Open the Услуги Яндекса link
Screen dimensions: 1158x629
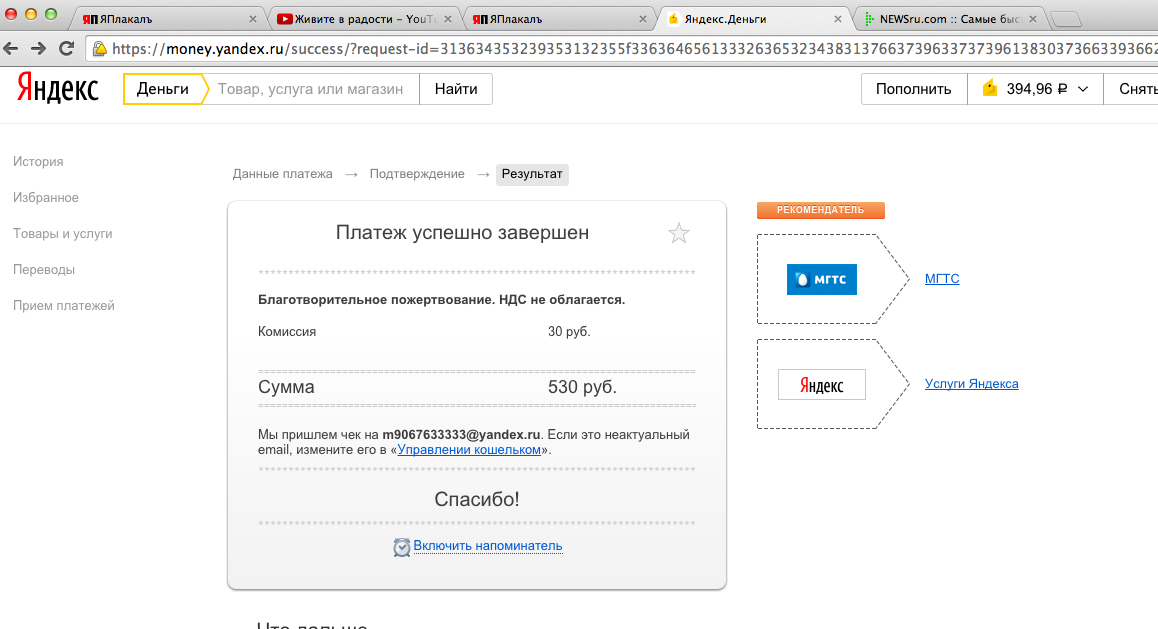point(971,384)
